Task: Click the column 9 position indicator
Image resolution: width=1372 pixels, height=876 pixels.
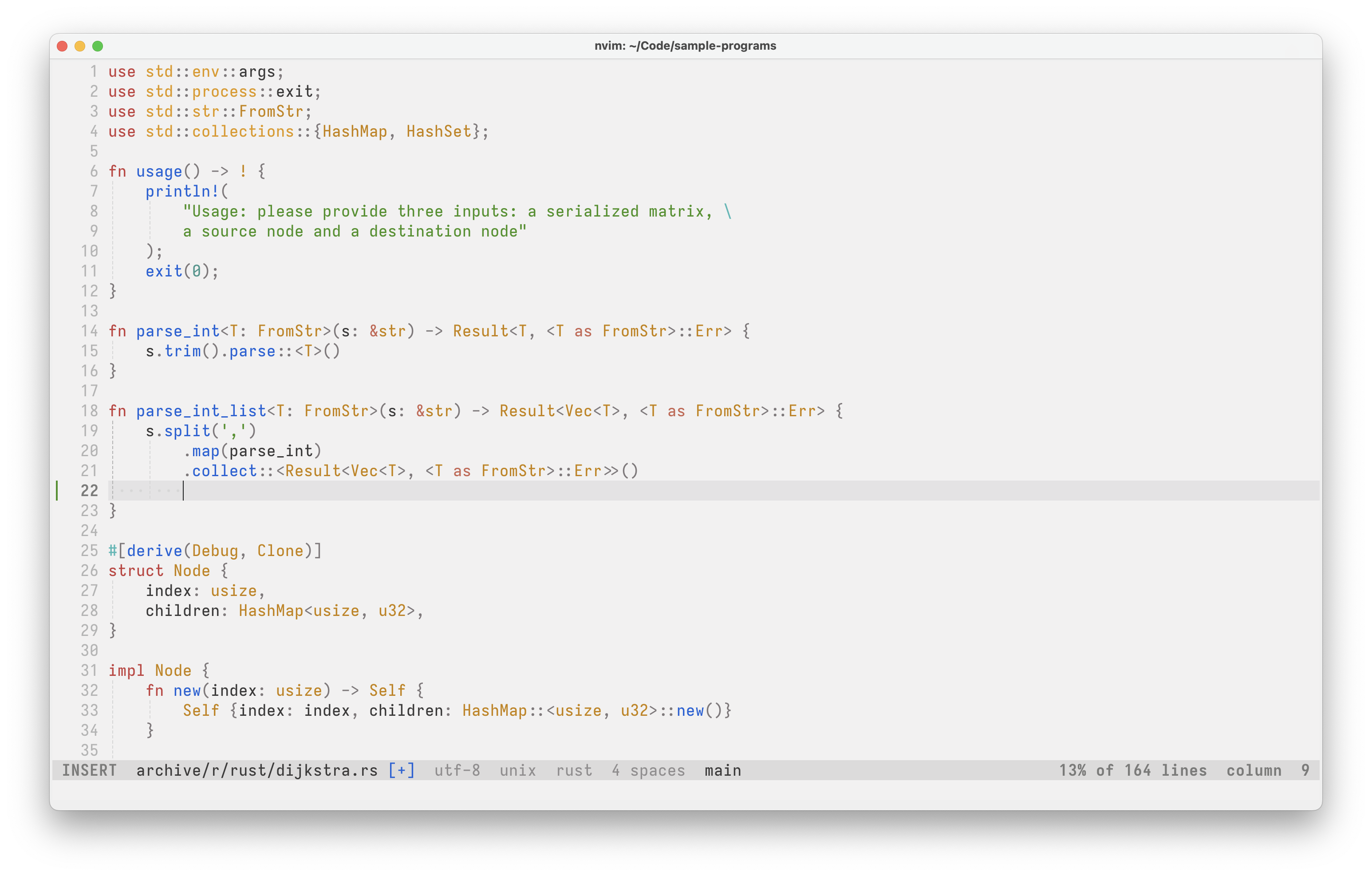Action: click(x=1268, y=770)
